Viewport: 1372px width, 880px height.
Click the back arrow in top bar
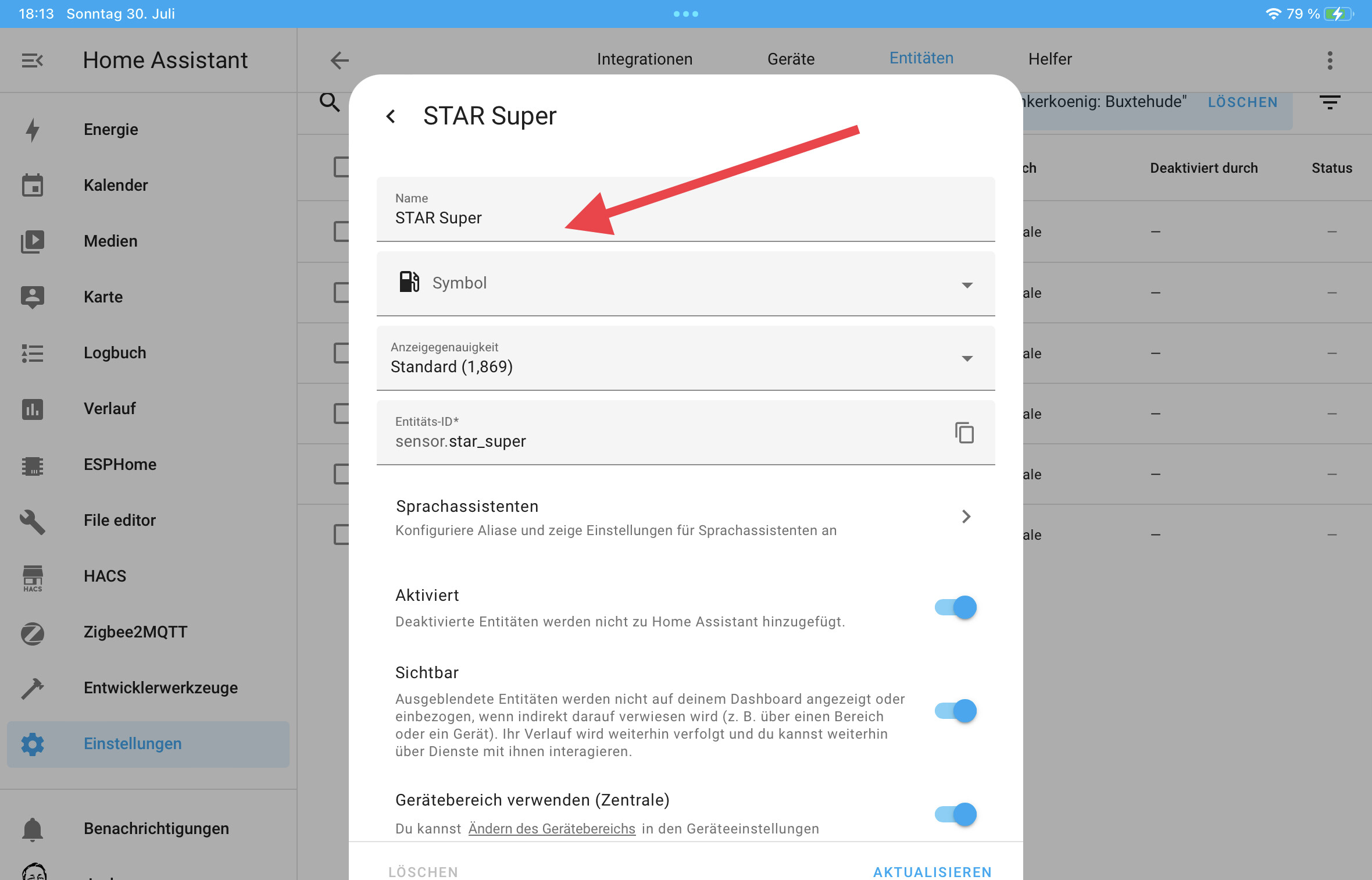click(x=340, y=60)
